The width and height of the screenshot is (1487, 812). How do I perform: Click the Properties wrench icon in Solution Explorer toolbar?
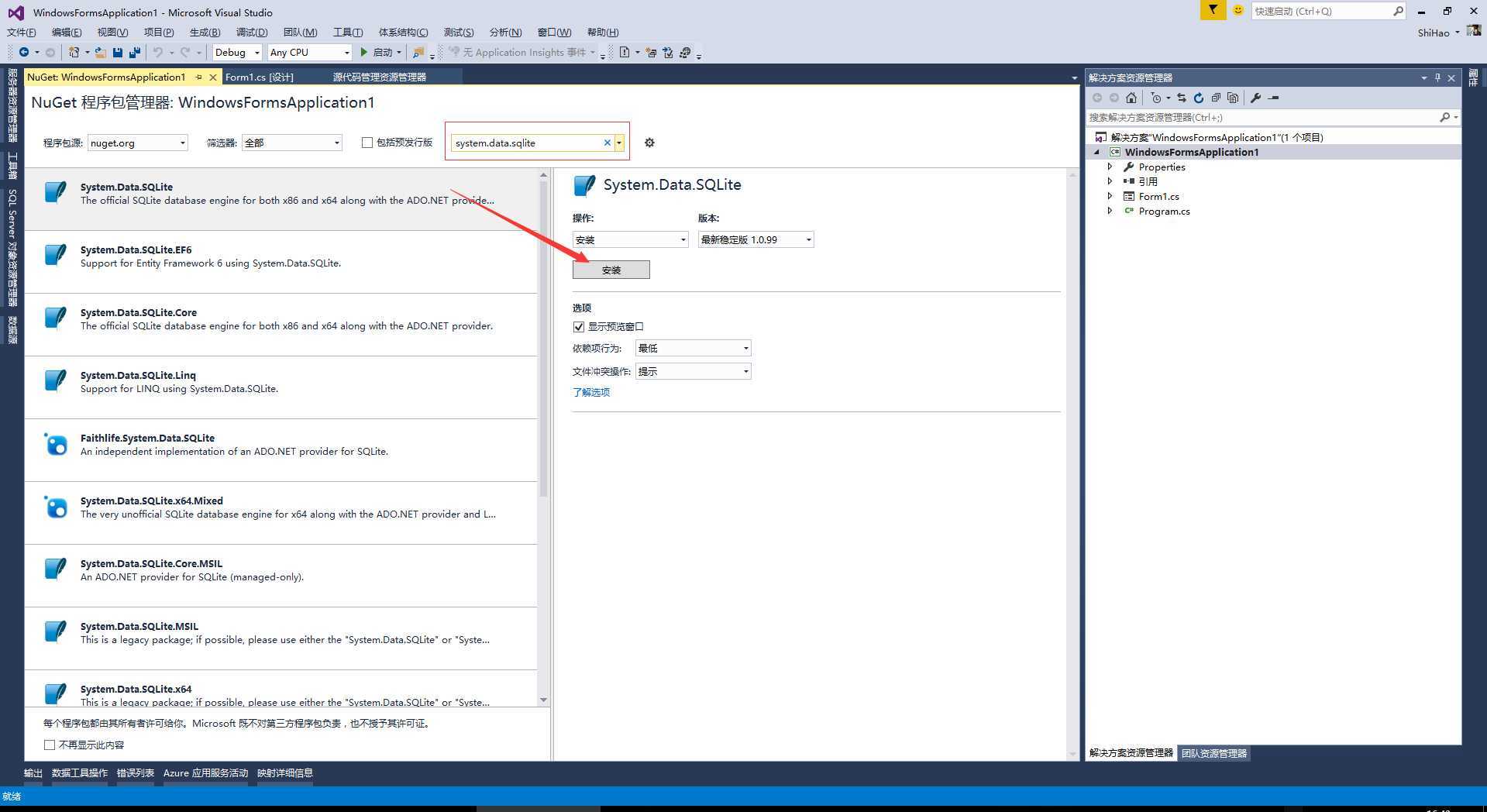tap(1255, 98)
